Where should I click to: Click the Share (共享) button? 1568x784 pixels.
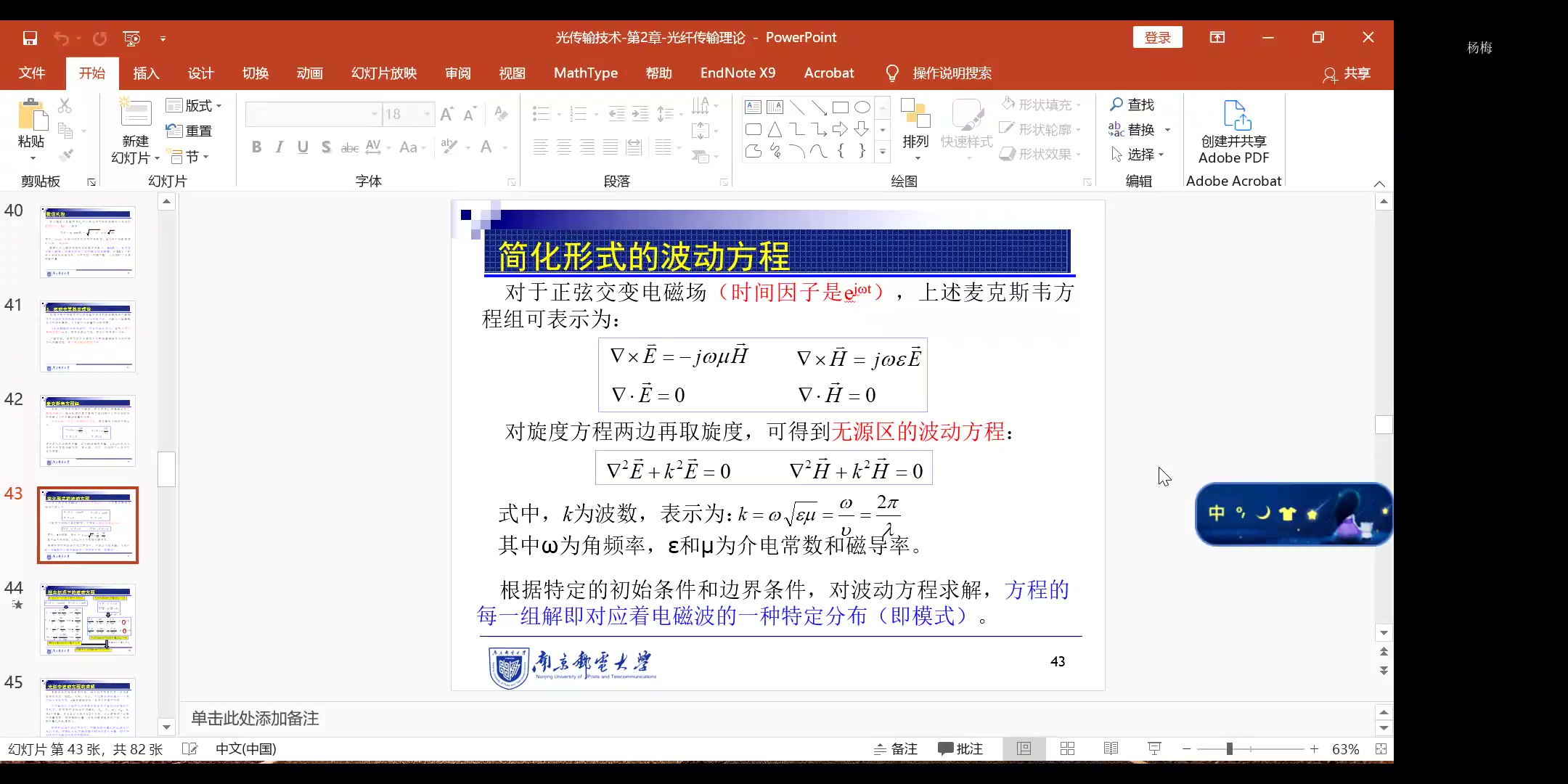pyautogui.click(x=1347, y=73)
